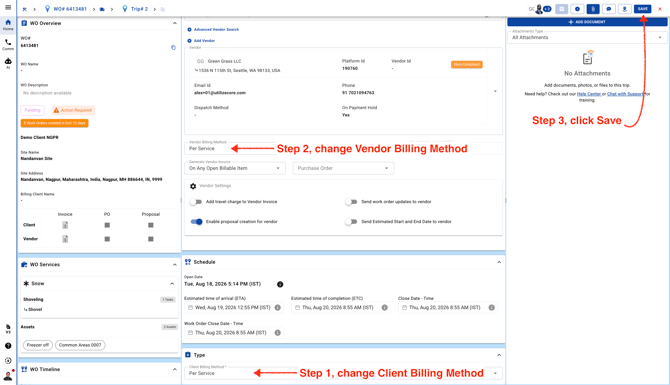Click the dollar circle toolbar icon
Viewport: 670px width, 385px height.
pyautogui.click(x=577, y=9)
